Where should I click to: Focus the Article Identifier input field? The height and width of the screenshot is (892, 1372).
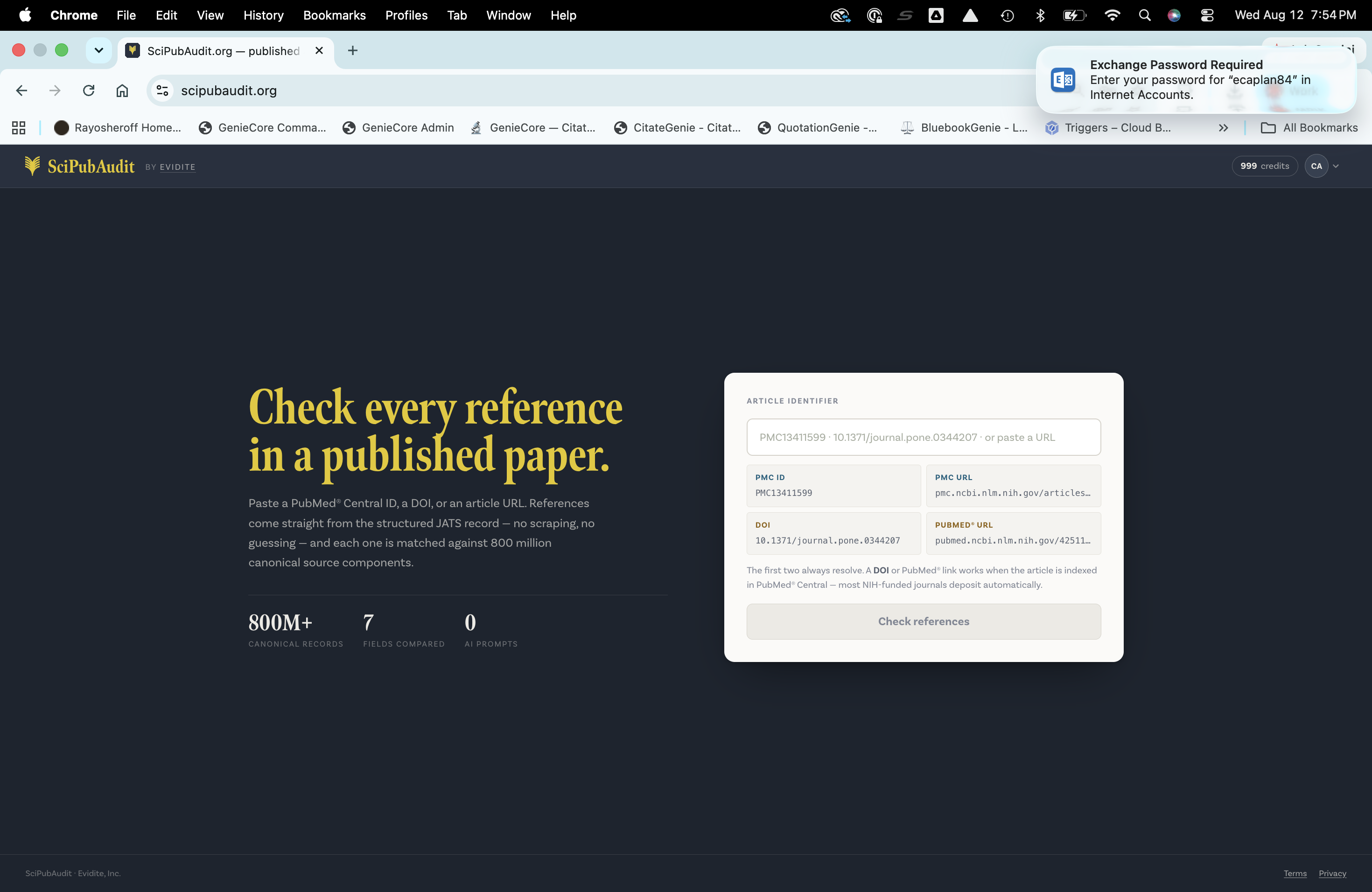[924, 437]
